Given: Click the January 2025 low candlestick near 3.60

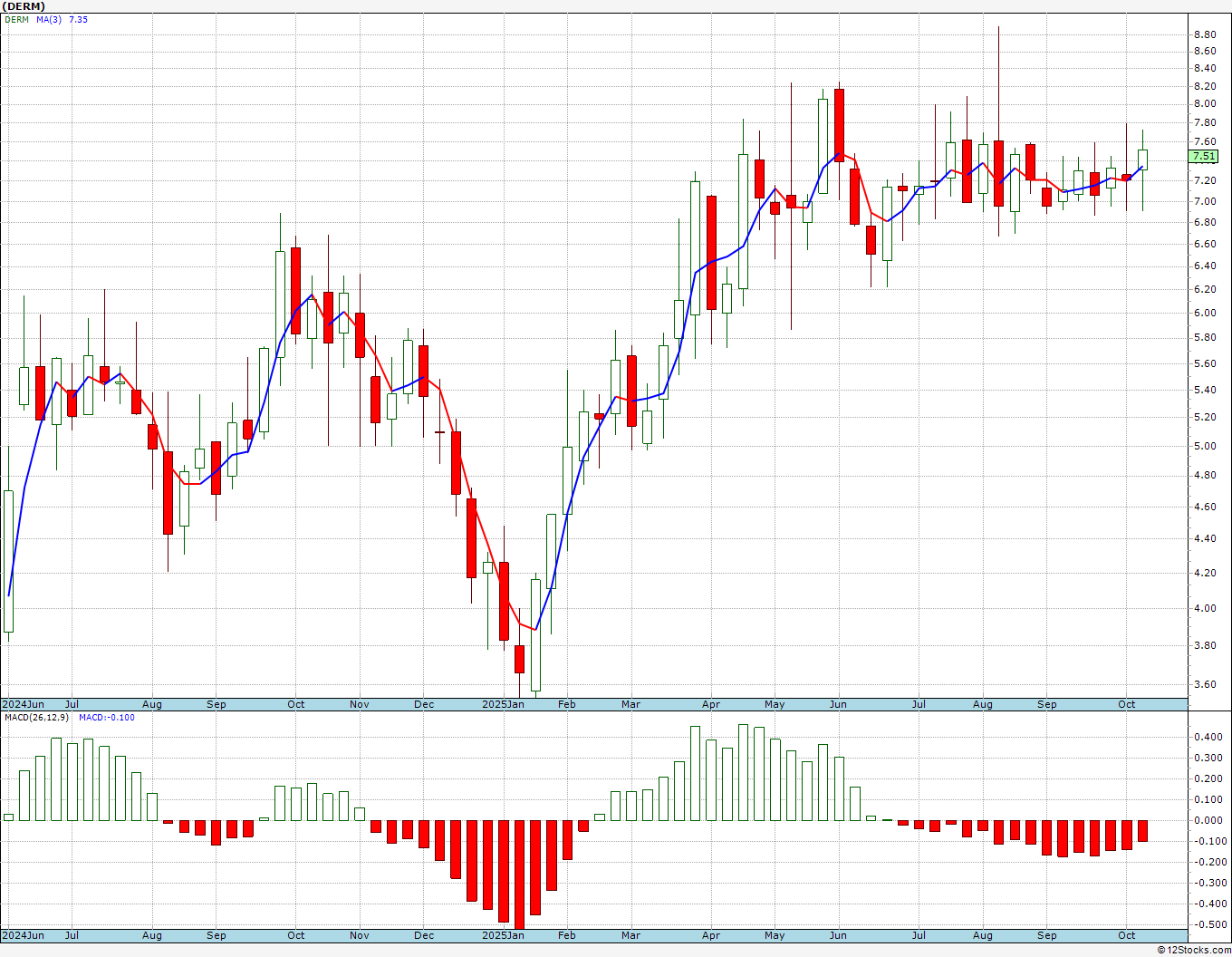Looking at the screenshot, I should [x=535, y=634].
